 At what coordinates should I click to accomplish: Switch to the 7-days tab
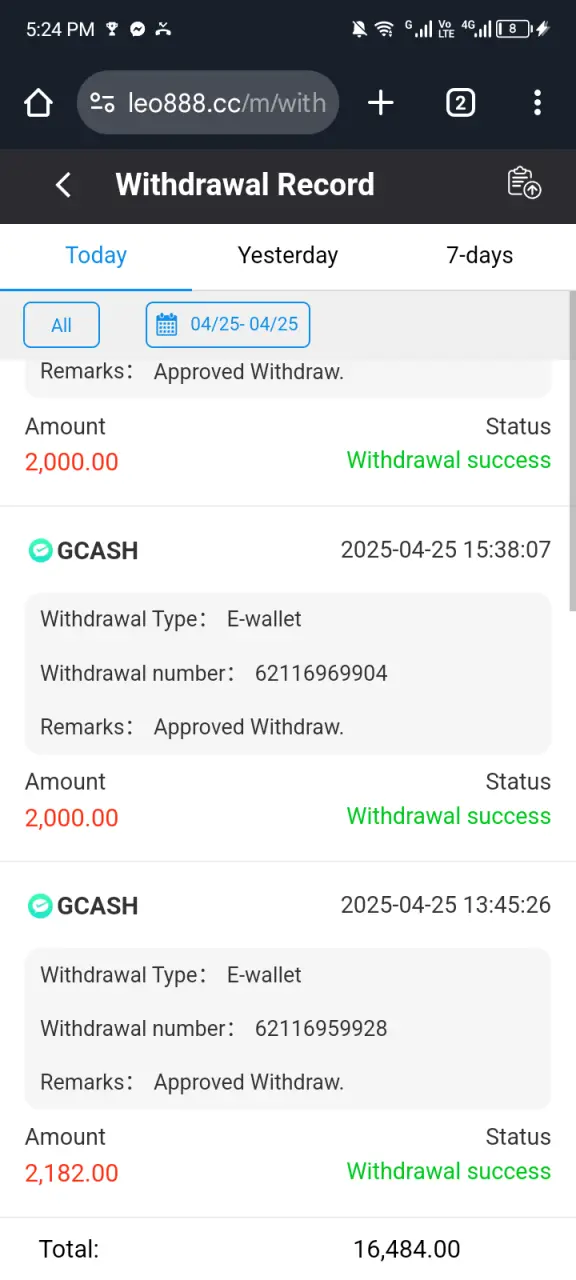click(480, 255)
